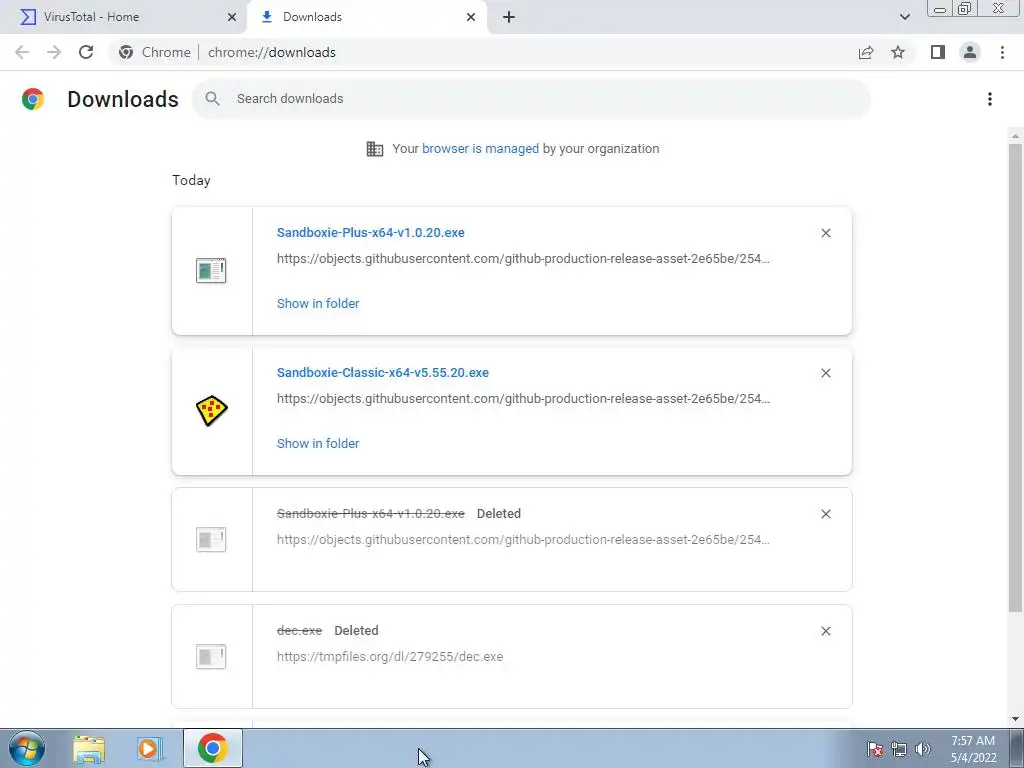Click the greyed dec.exe file icon

point(211,656)
